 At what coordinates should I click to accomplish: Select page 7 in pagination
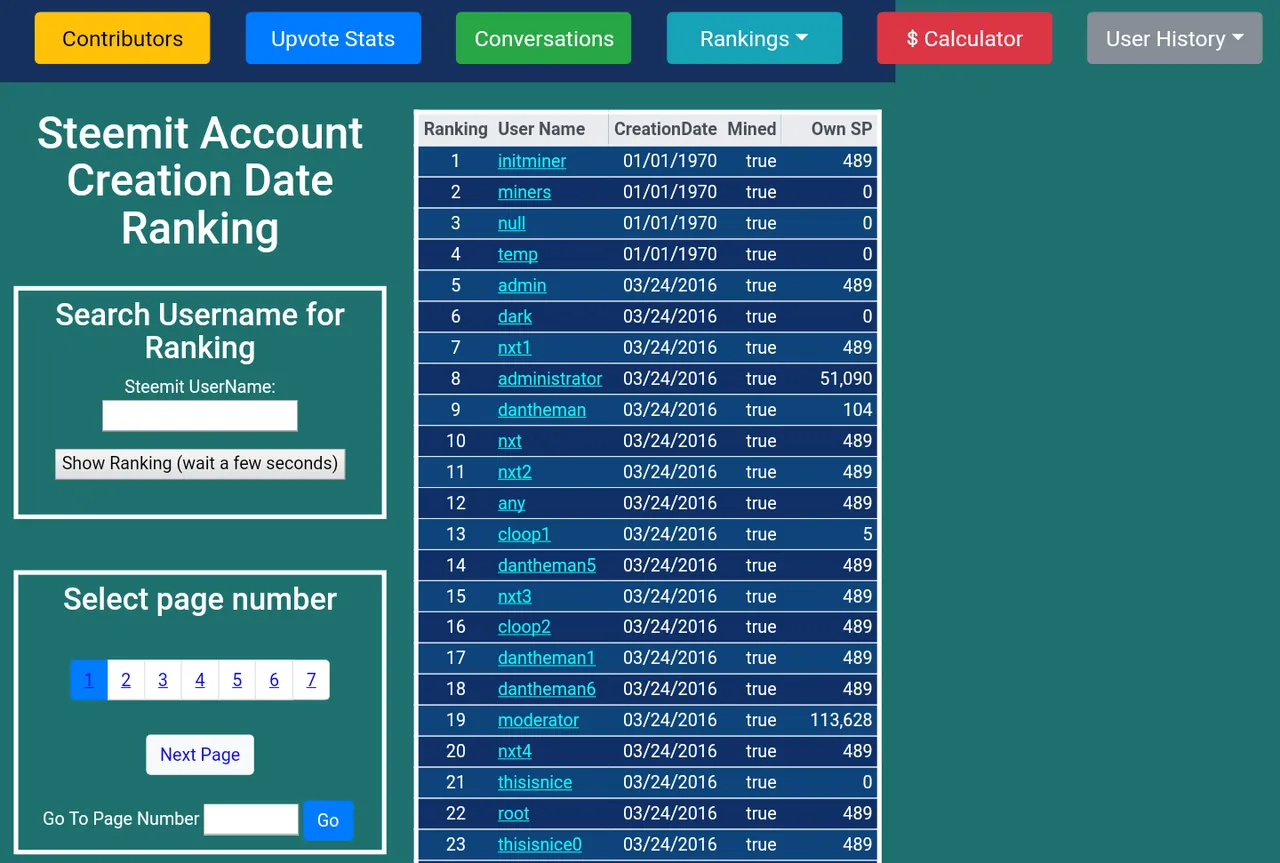(x=311, y=680)
